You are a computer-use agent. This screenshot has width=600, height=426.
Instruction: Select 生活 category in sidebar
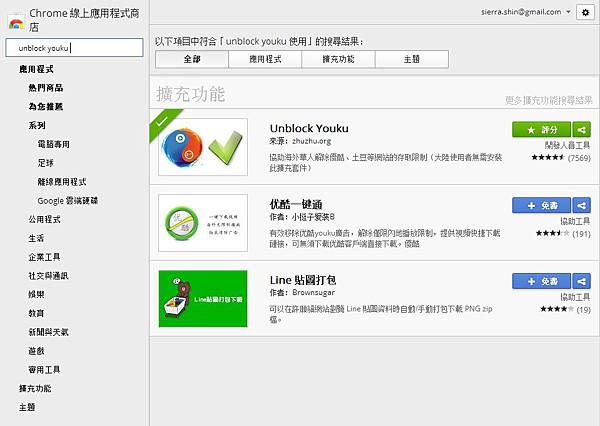point(36,238)
